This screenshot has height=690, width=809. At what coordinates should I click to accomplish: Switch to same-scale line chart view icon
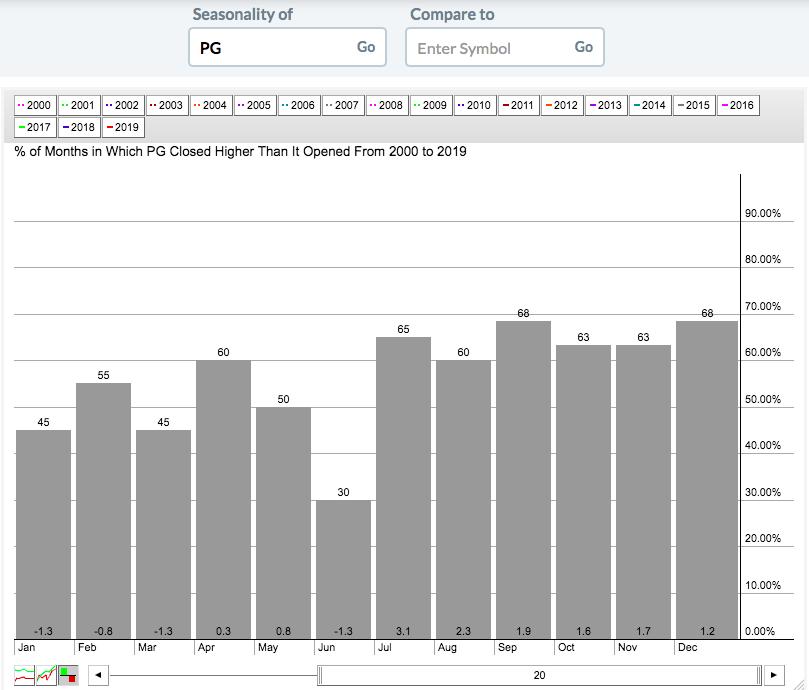pos(46,675)
